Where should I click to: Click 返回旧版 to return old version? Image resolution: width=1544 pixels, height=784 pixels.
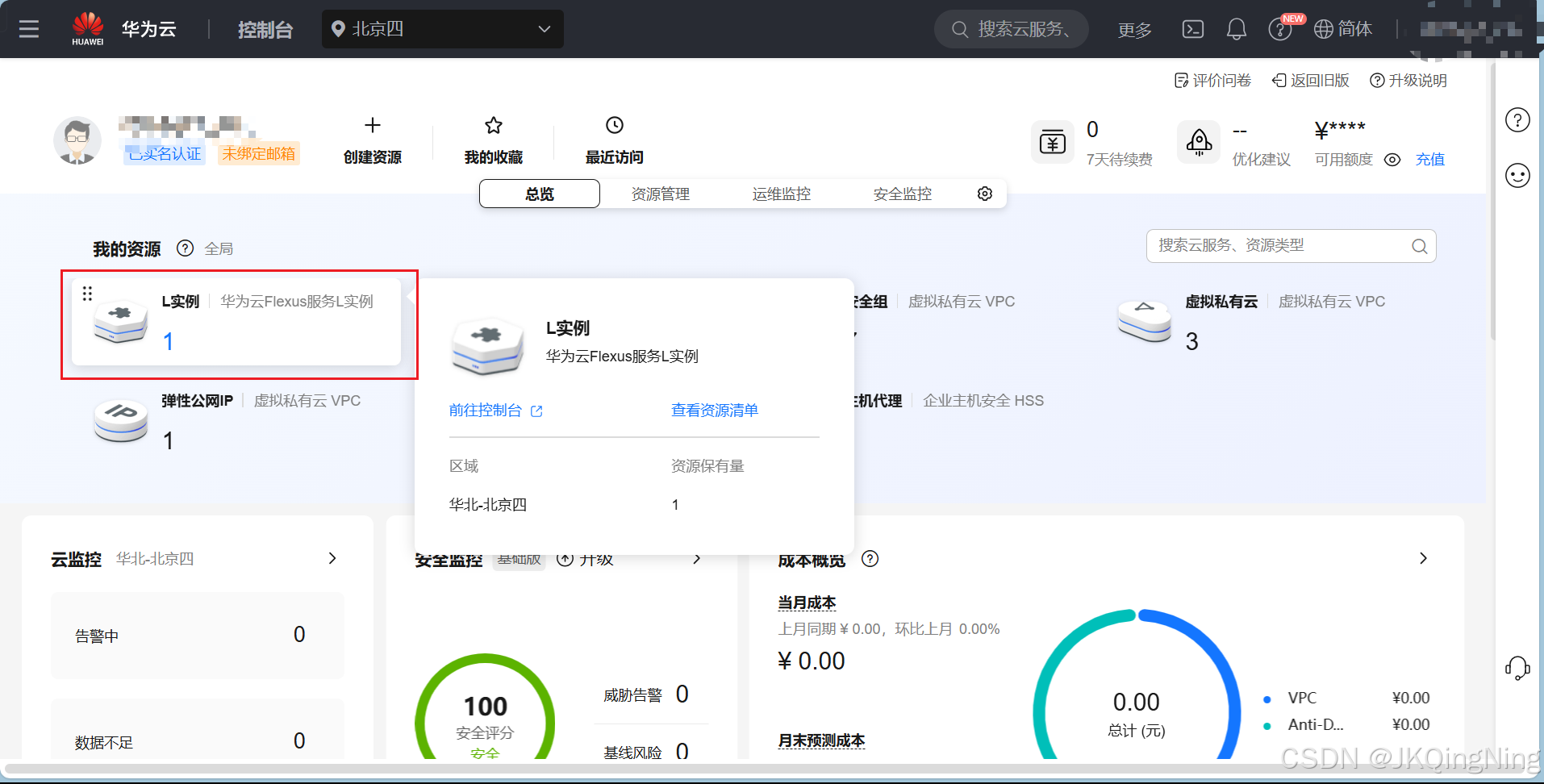[x=1311, y=81]
